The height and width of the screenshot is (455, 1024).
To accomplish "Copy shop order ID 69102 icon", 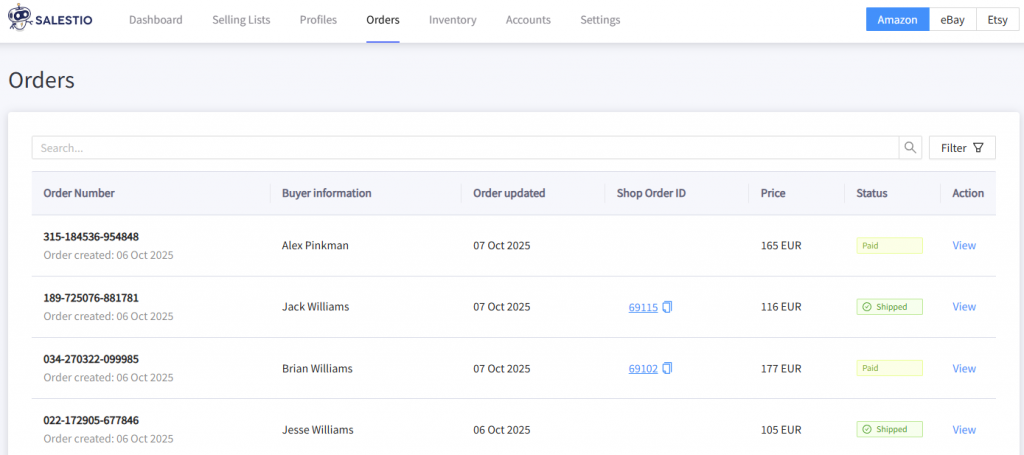I will (x=668, y=368).
